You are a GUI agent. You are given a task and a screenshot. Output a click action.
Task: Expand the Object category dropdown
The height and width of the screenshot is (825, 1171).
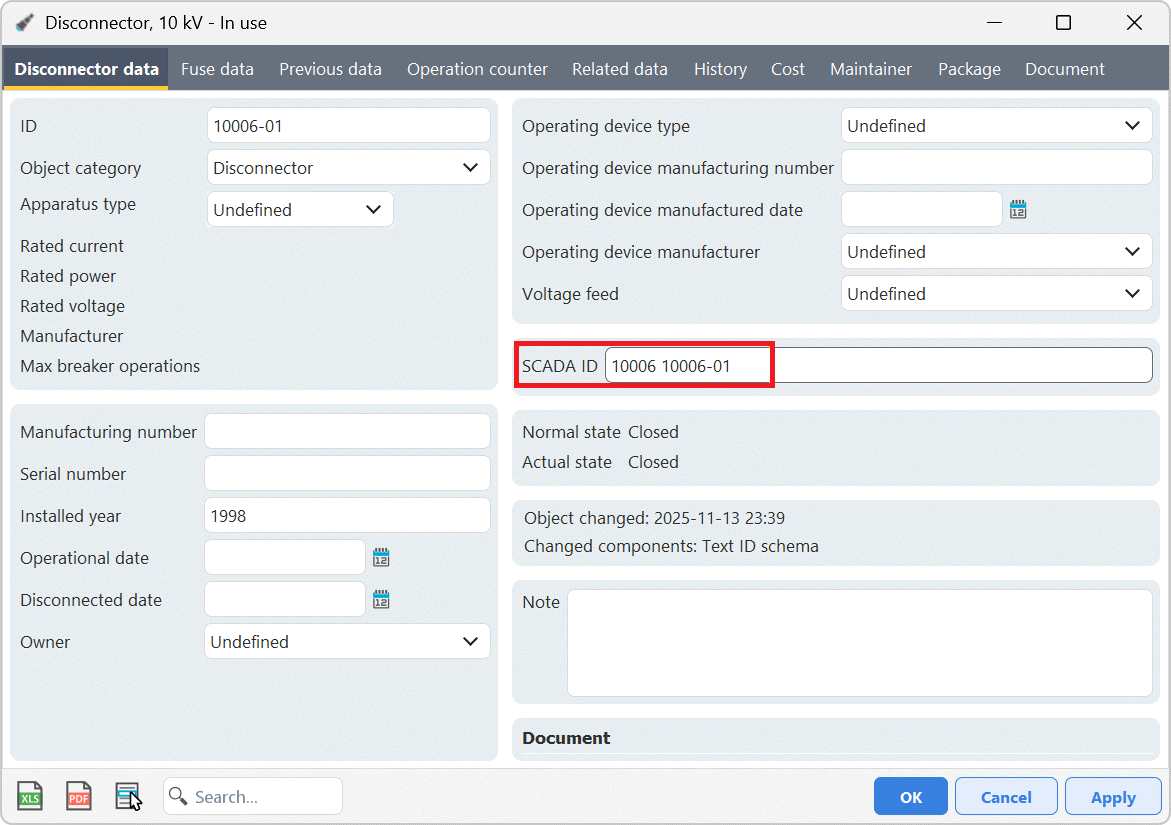coord(470,168)
